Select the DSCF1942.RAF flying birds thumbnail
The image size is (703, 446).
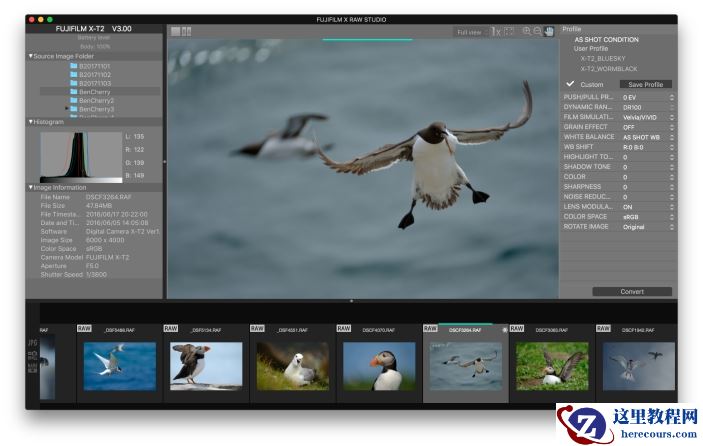point(639,366)
